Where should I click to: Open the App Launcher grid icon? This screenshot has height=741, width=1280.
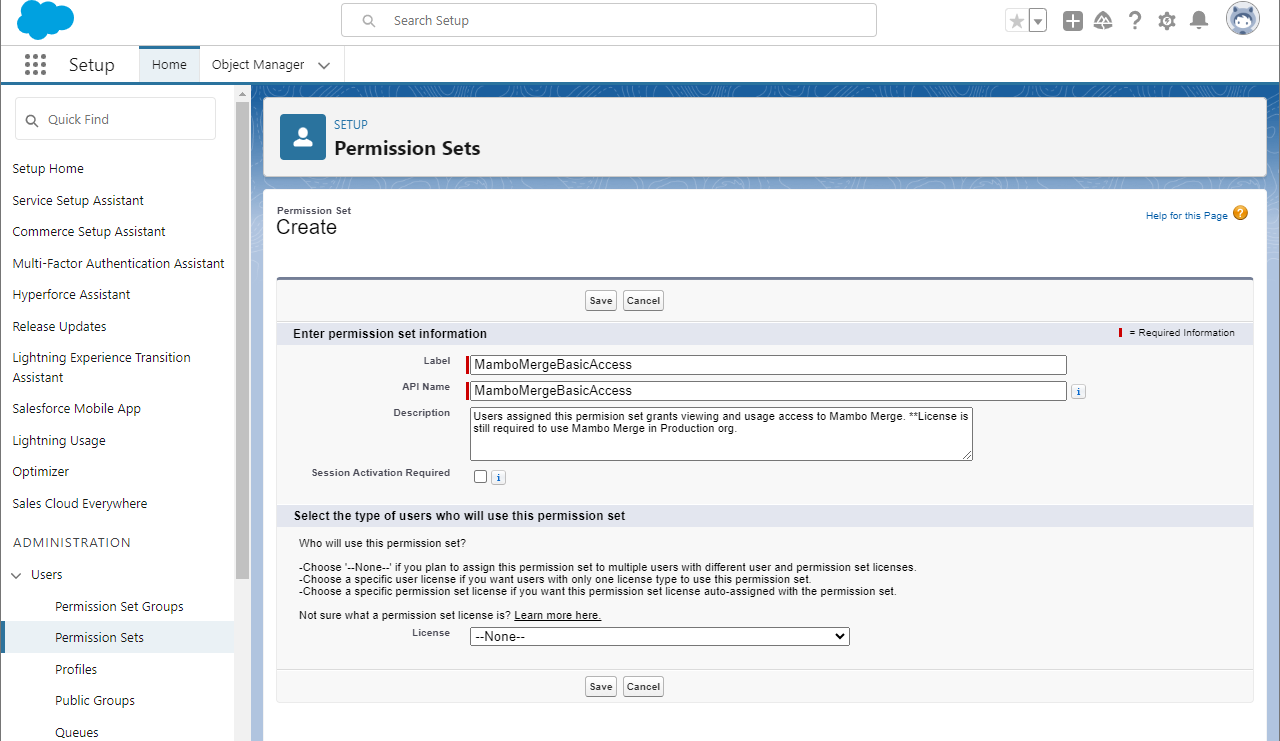(35, 65)
